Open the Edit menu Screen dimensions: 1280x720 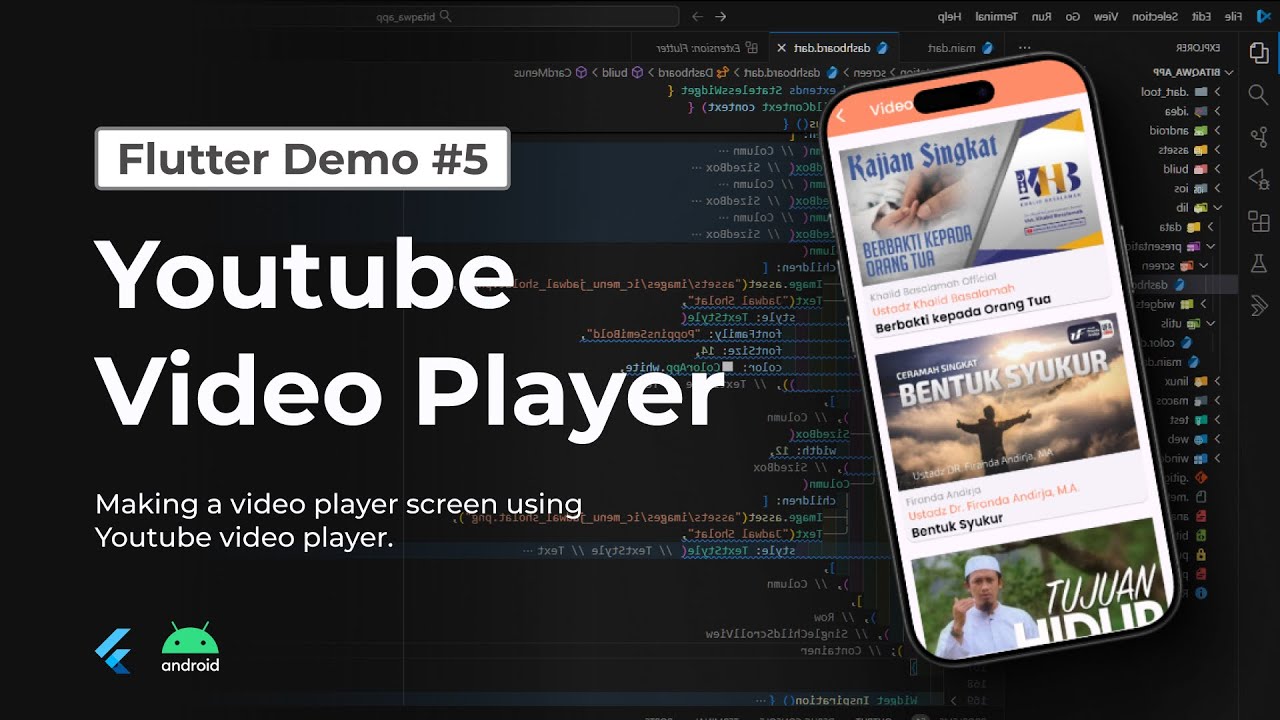(x=1201, y=16)
